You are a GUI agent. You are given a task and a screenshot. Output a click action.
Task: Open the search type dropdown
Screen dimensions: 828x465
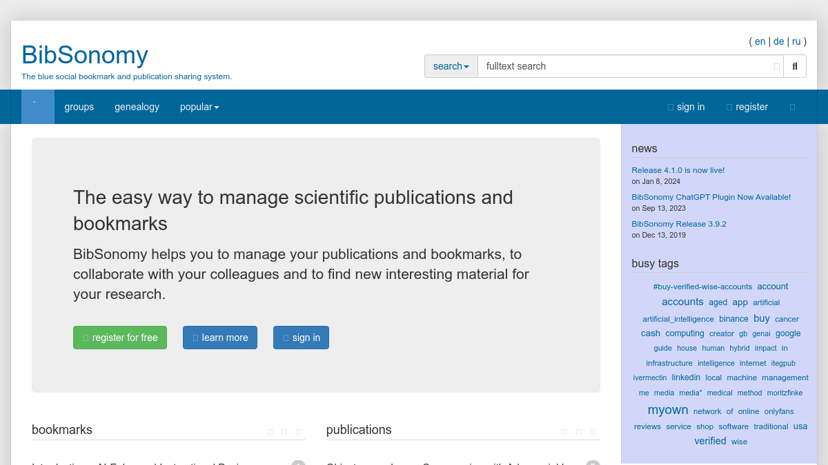point(451,67)
